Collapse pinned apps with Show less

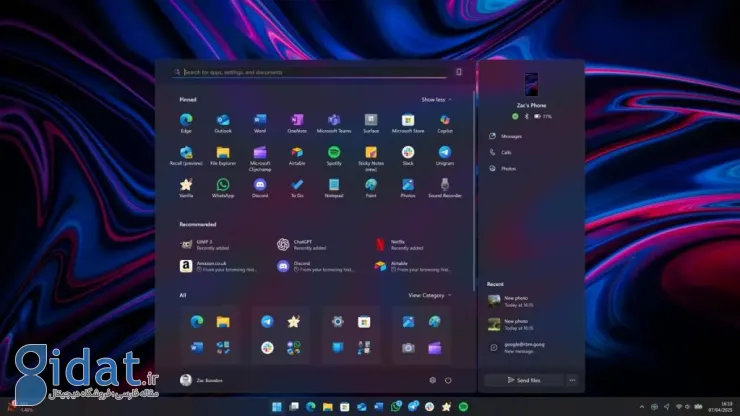(436, 100)
